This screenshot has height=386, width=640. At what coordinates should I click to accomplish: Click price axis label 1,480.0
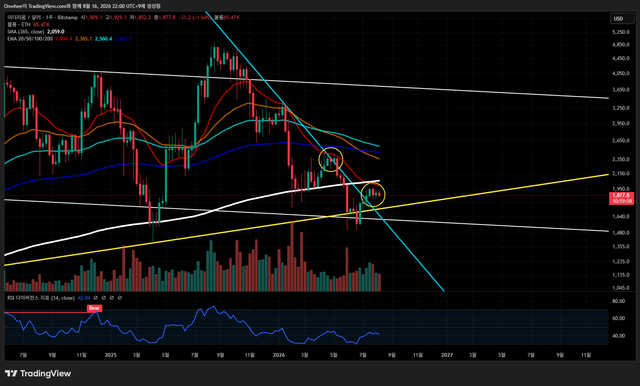tap(621, 233)
